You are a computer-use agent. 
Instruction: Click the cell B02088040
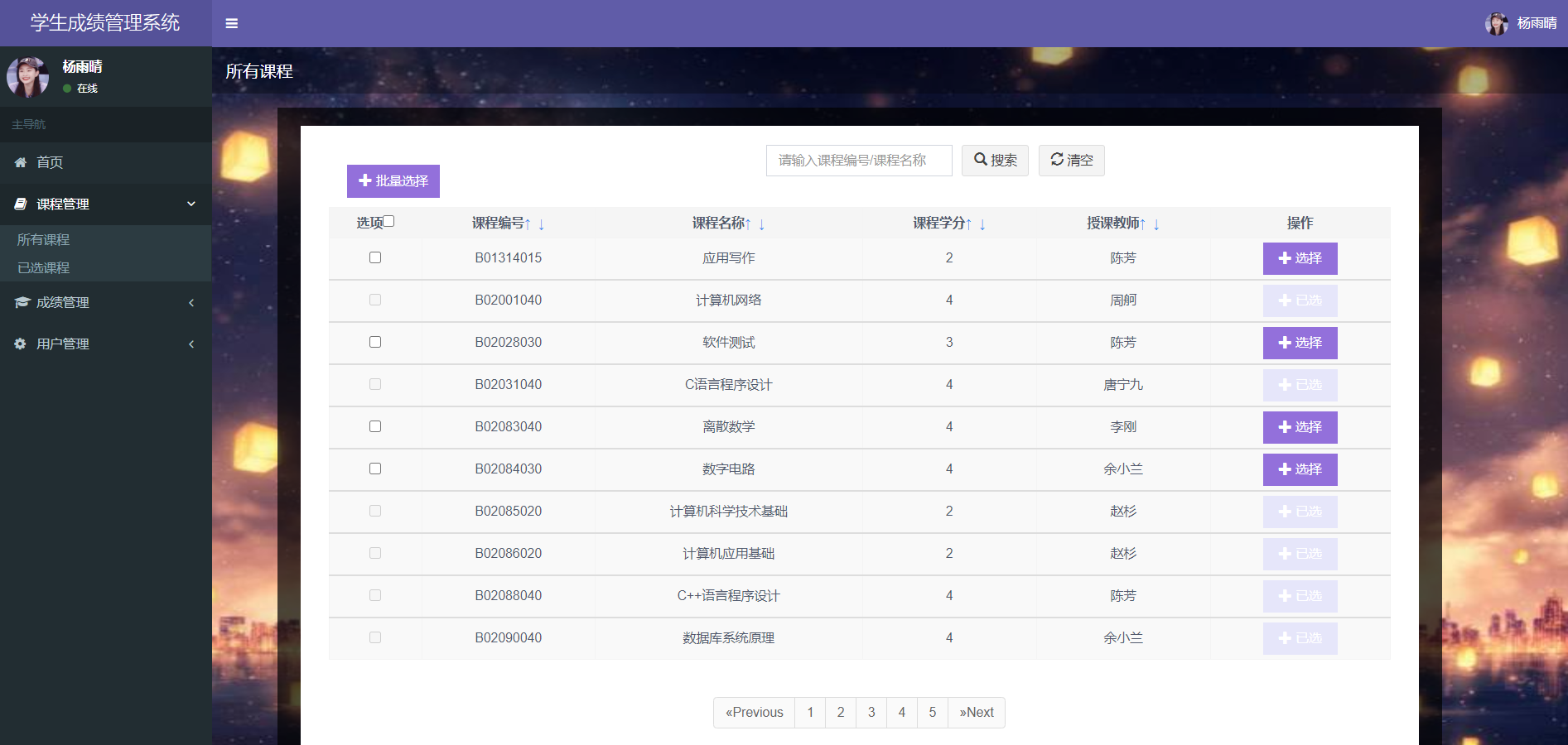point(509,596)
